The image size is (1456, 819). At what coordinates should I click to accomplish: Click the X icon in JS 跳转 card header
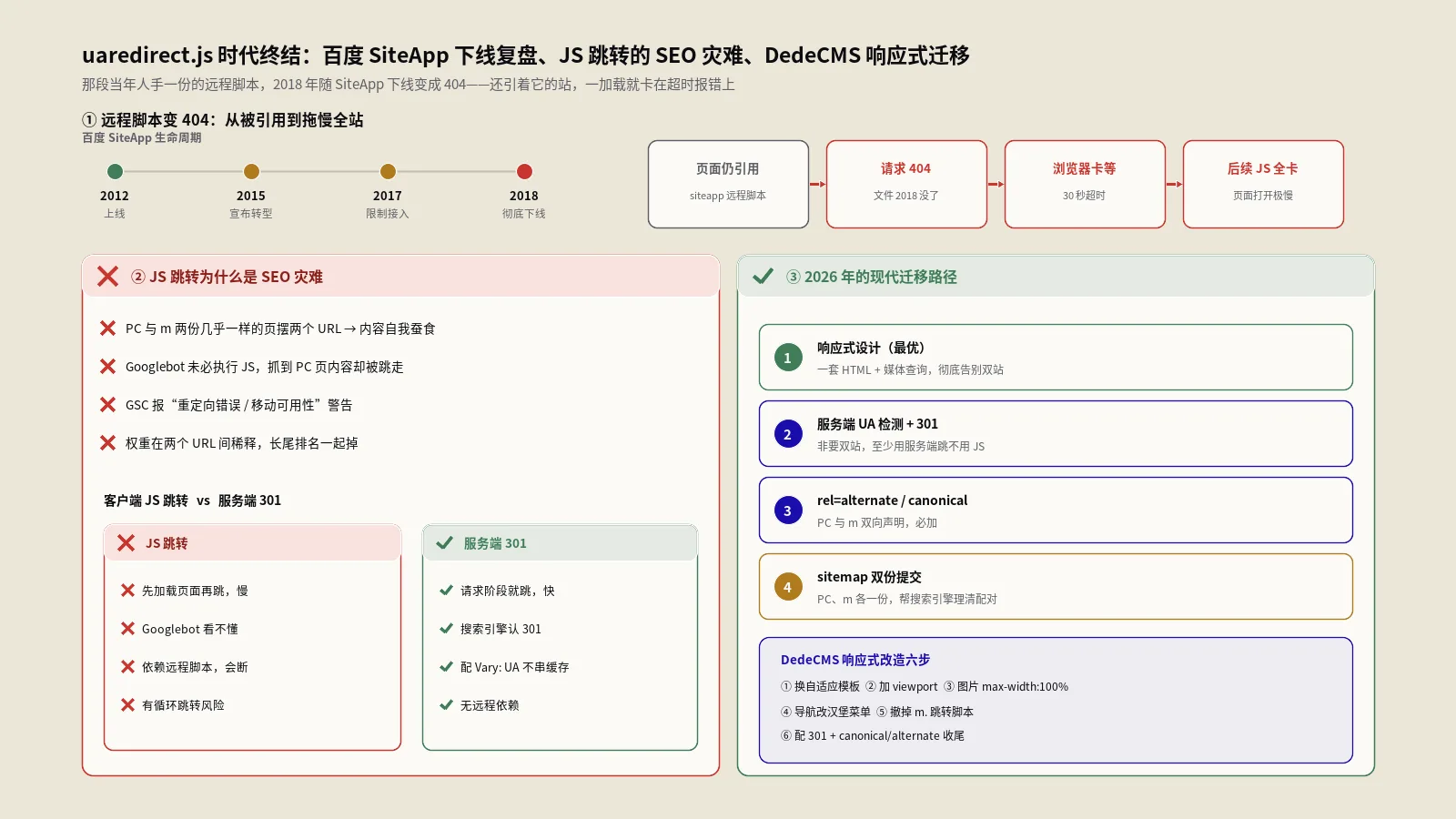coord(126,543)
